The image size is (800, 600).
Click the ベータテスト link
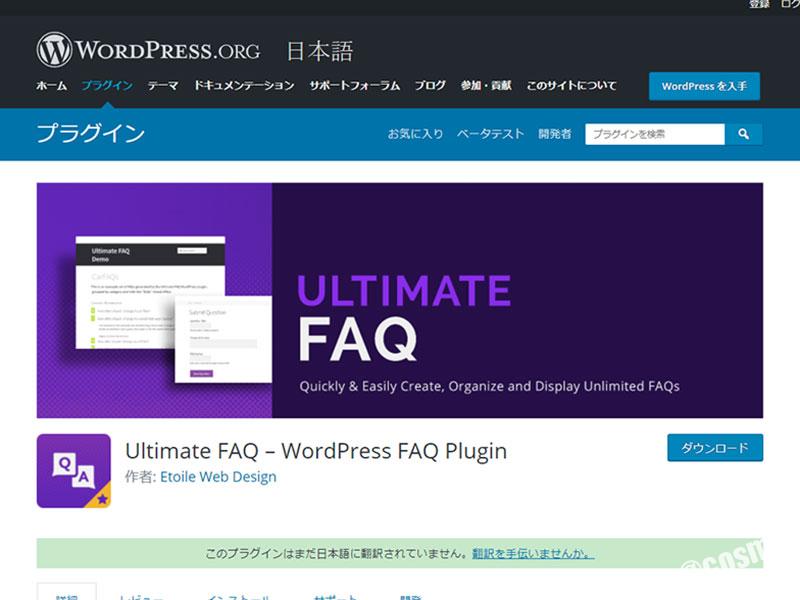pyautogui.click(x=490, y=134)
